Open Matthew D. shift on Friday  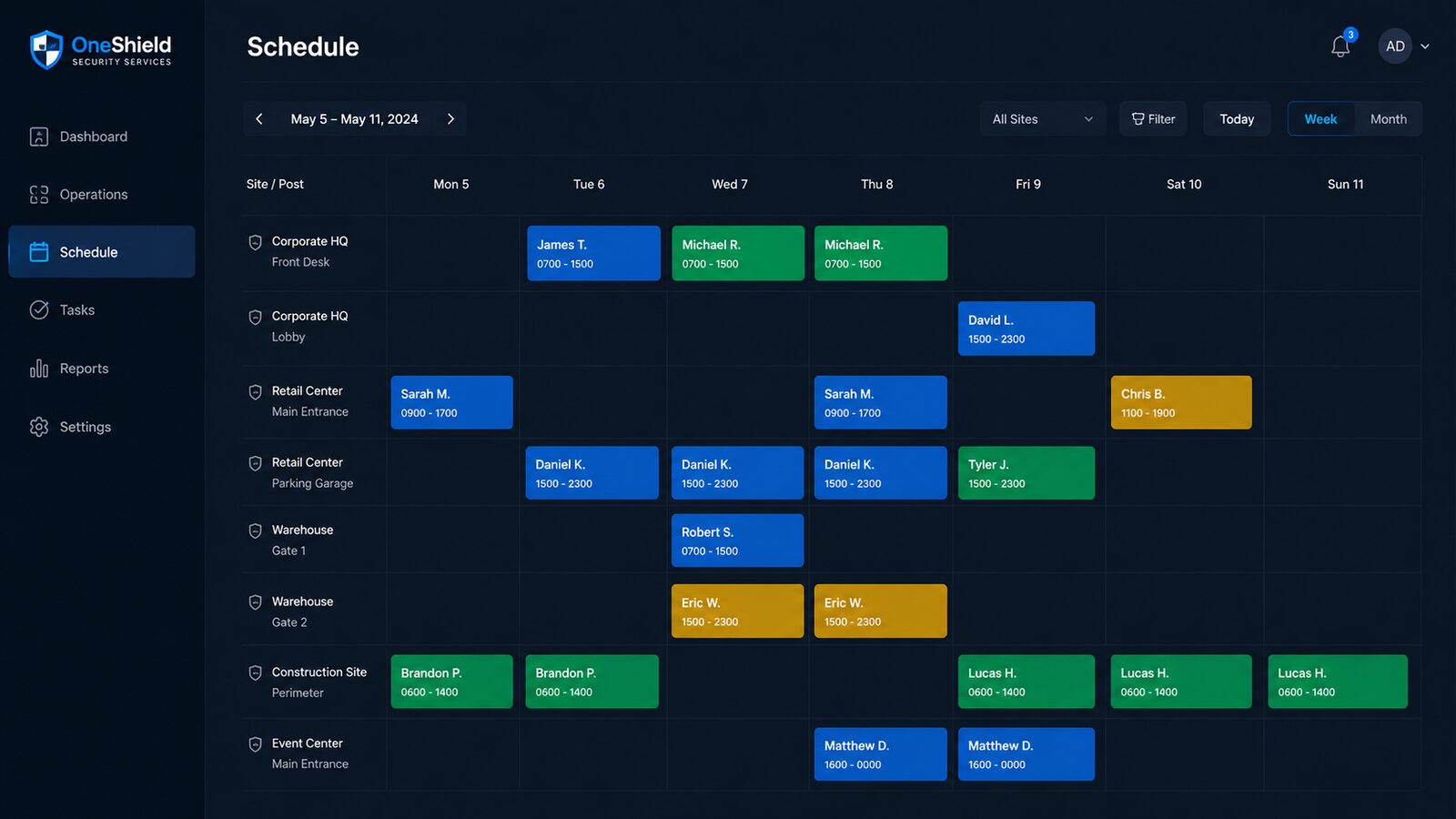(1026, 753)
